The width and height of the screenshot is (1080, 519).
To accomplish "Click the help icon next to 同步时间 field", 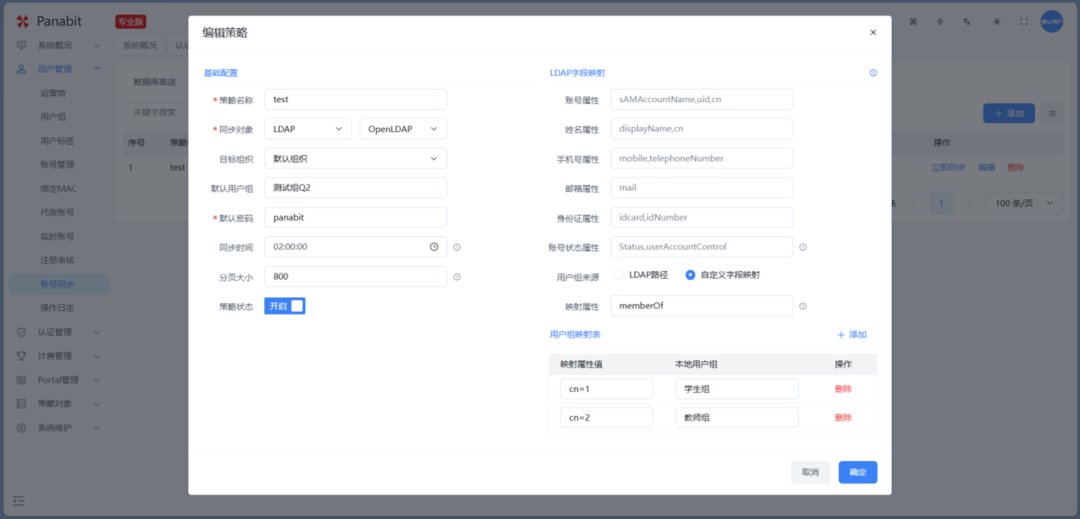I will pos(457,246).
